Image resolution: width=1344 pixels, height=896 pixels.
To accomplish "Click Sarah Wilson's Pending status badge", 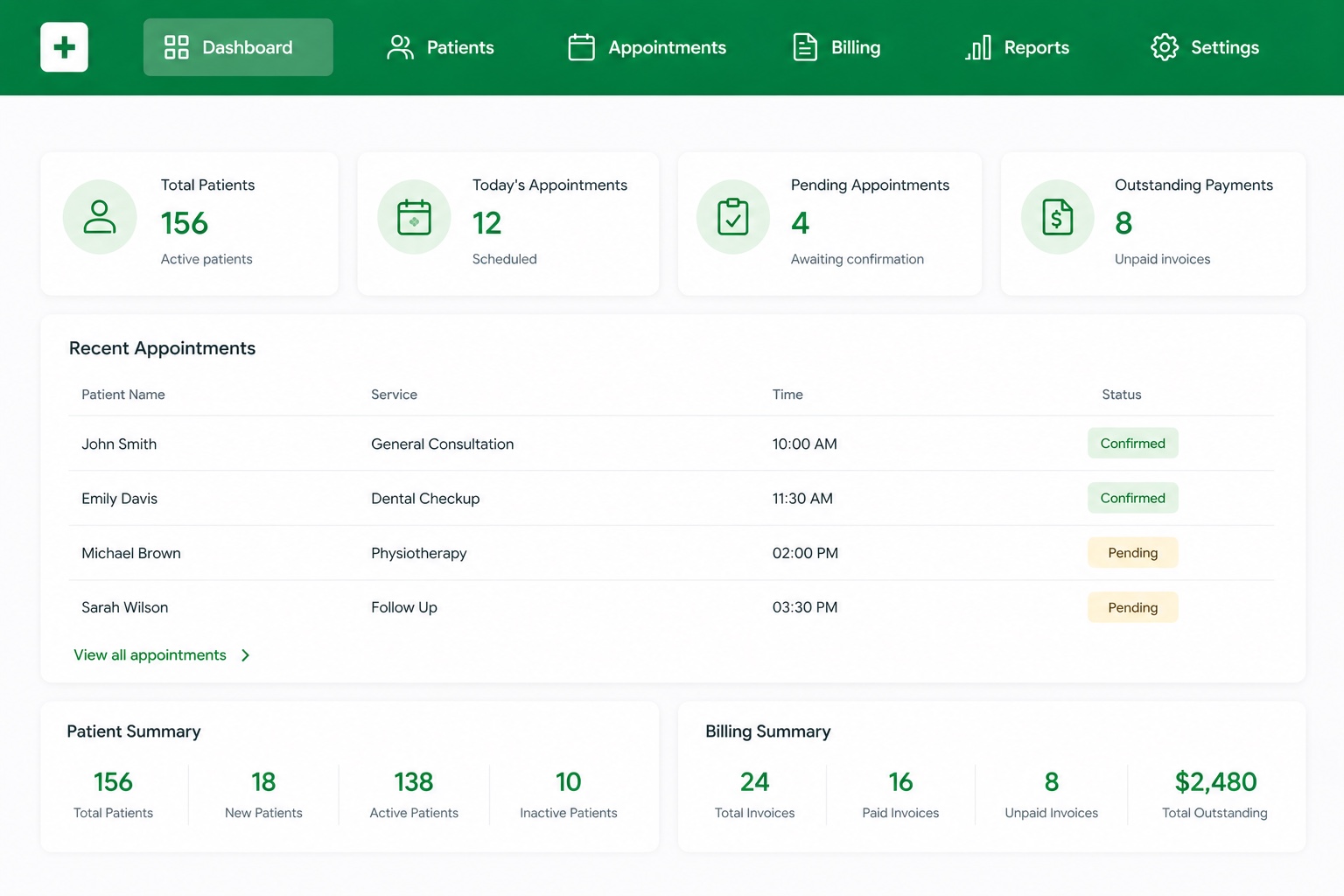I will (x=1133, y=607).
